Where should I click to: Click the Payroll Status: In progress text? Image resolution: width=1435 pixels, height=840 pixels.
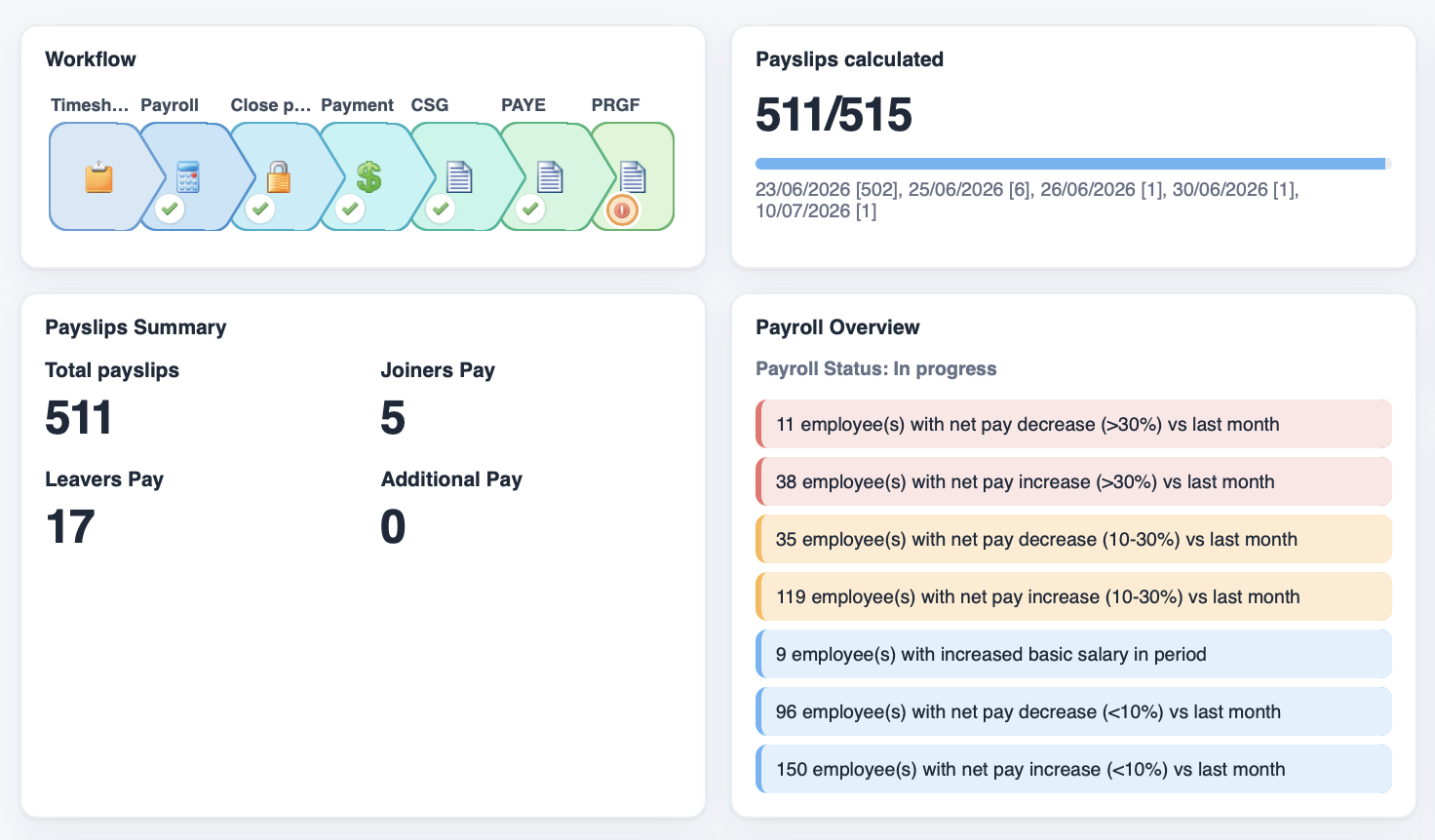point(876,368)
